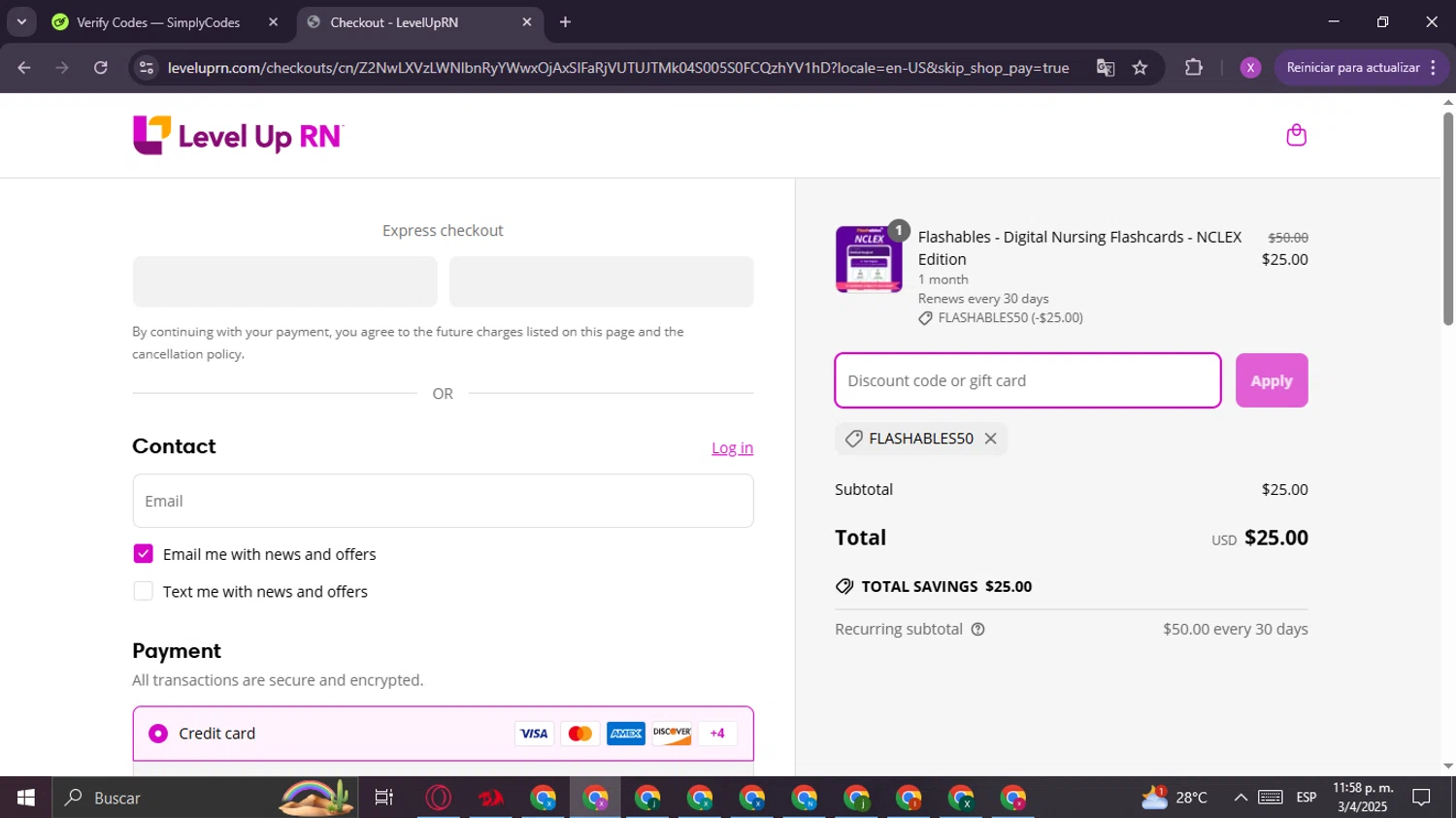This screenshot has width=1456, height=818.
Task: Show hidden system tray icons
Action: [1241, 798]
